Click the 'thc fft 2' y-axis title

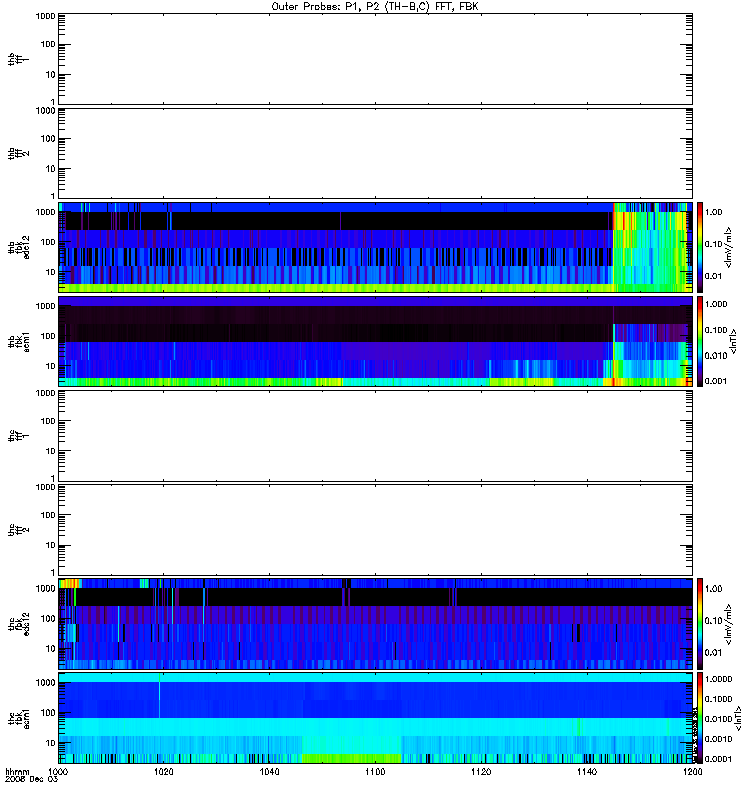(x=19, y=530)
